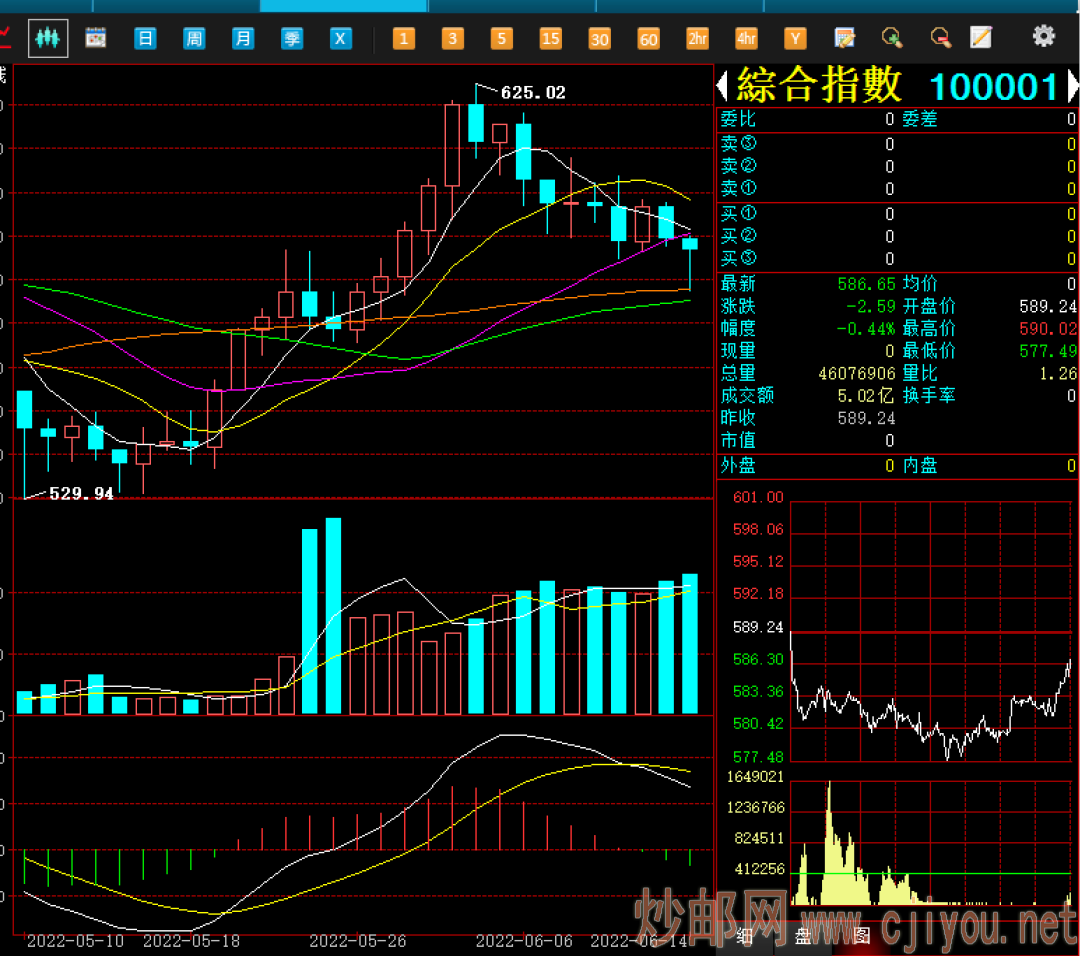
Task: Open the notepad with pencil icon
Action: (981, 38)
